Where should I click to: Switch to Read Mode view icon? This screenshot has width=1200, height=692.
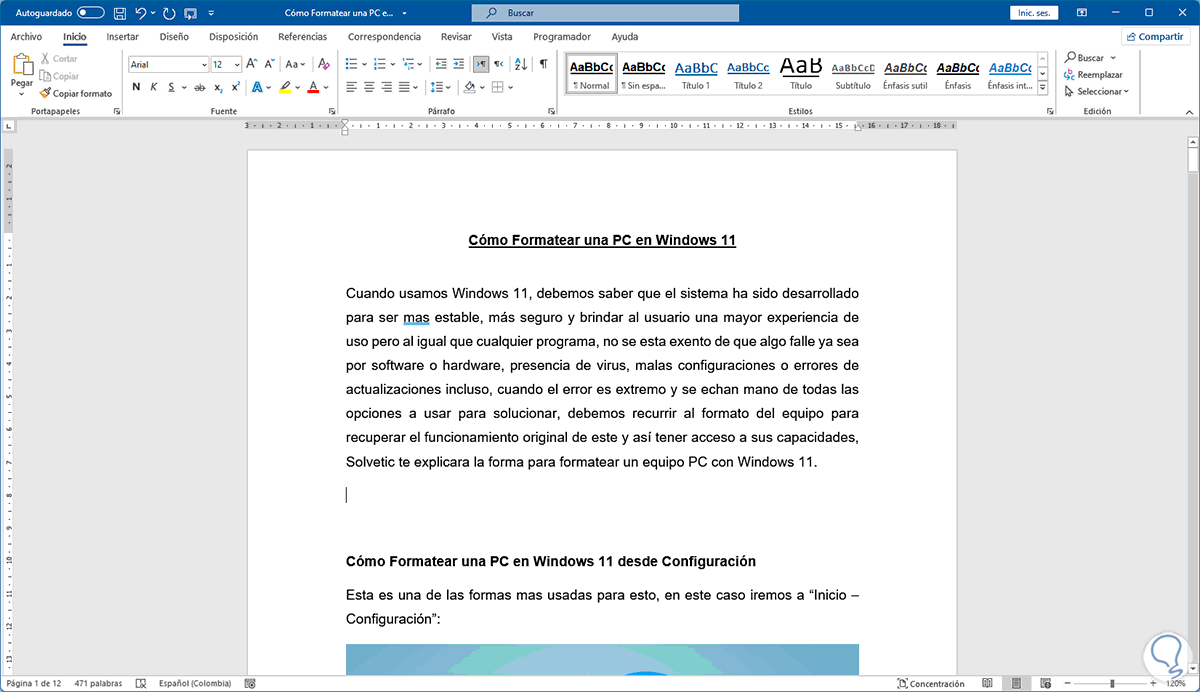[x=987, y=684]
